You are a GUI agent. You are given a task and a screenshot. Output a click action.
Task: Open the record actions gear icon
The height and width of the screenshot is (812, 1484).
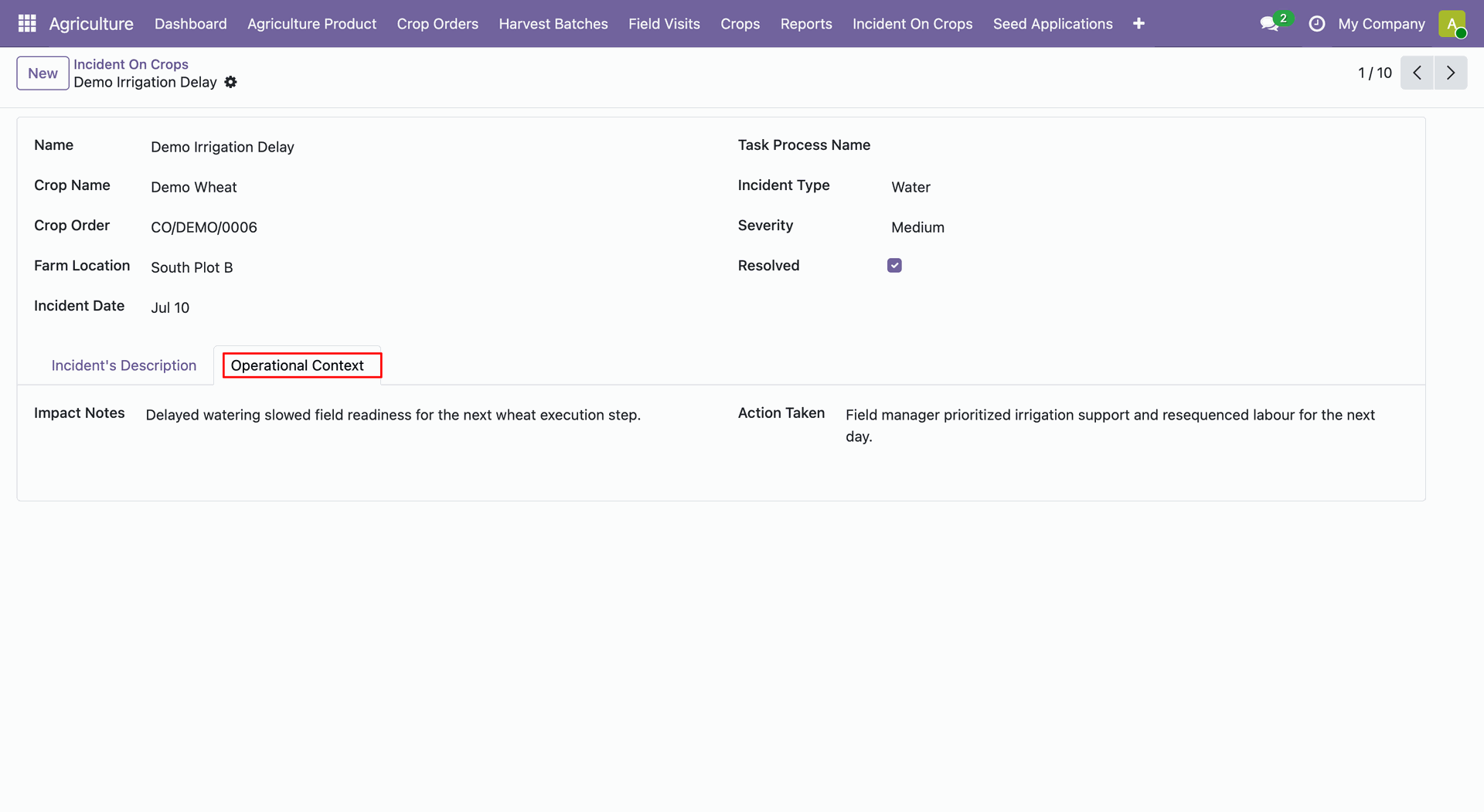coord(230,82)
